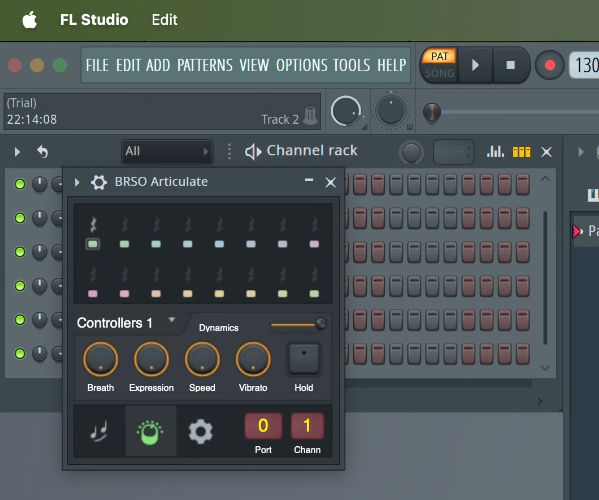The height and width of the screenshot is (500, 599).
Task: Select the last green articulation in bottom row
Action: (x=314, y=293)
